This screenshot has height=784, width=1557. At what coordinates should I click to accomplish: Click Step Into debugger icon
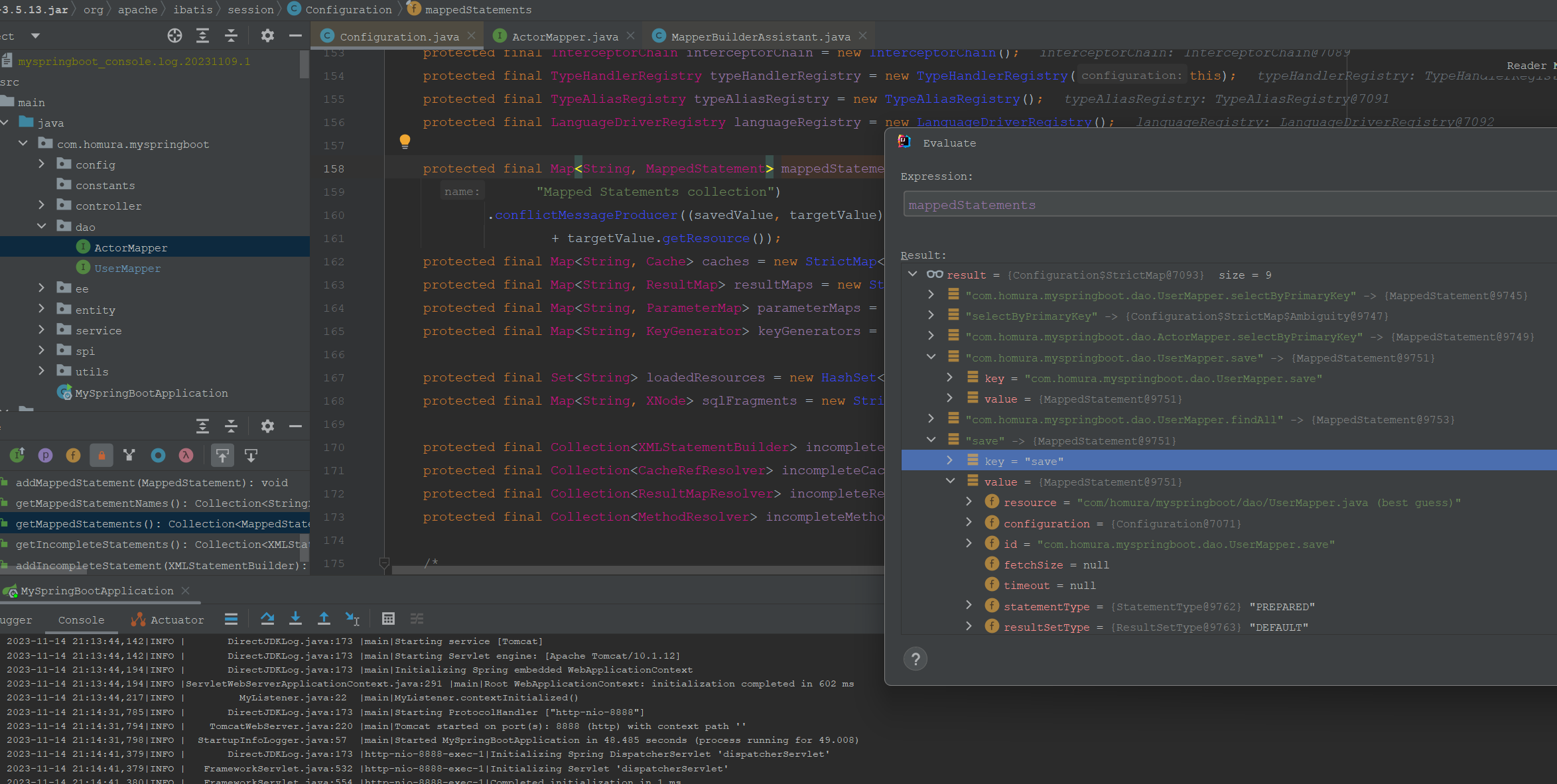(x=295, y=619)
